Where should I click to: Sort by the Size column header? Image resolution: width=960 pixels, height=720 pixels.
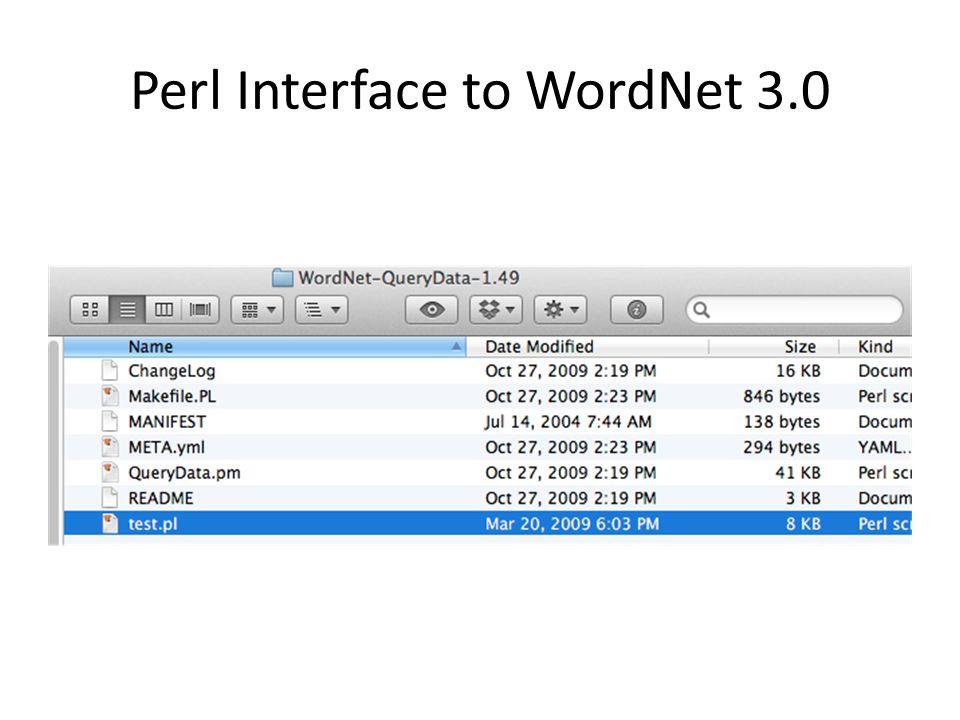774,347
